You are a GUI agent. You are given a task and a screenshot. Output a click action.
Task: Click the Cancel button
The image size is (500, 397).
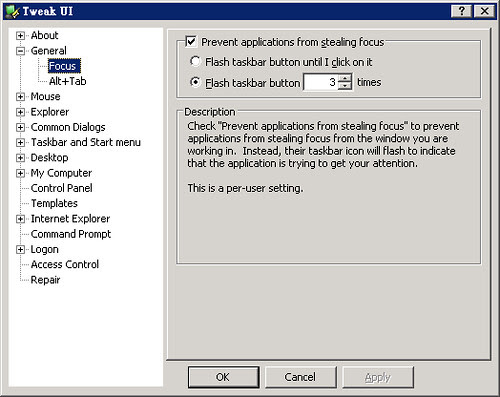tap(300, 377)
